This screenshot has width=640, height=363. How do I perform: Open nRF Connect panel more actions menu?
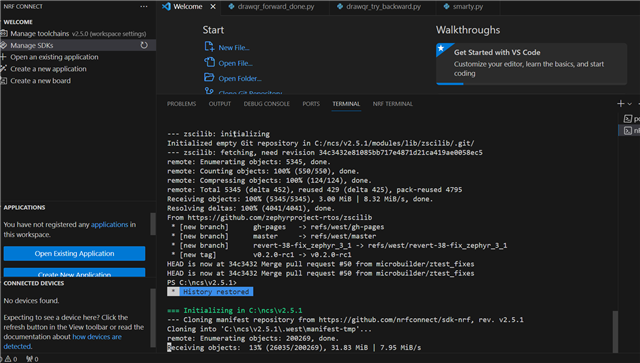(144, 7)
